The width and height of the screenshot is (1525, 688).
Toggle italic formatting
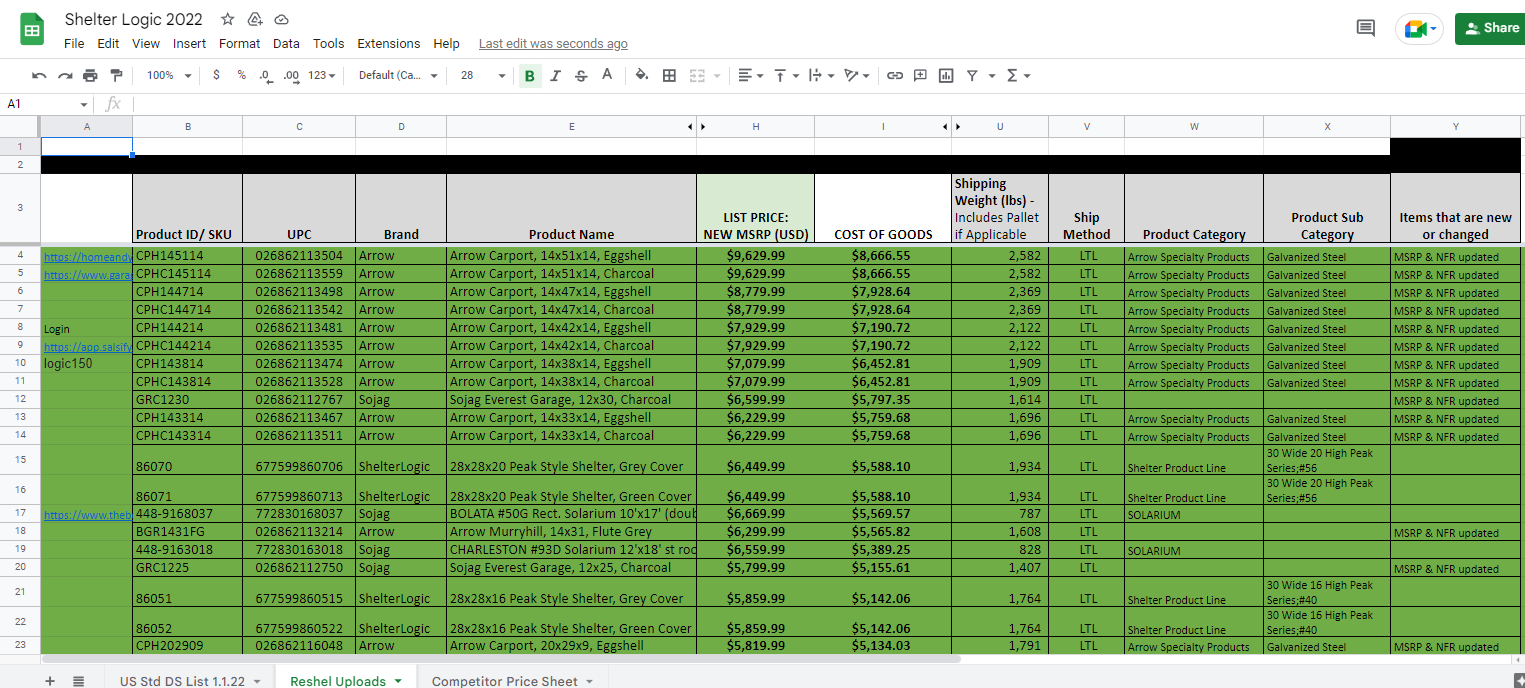coord(555,75)
